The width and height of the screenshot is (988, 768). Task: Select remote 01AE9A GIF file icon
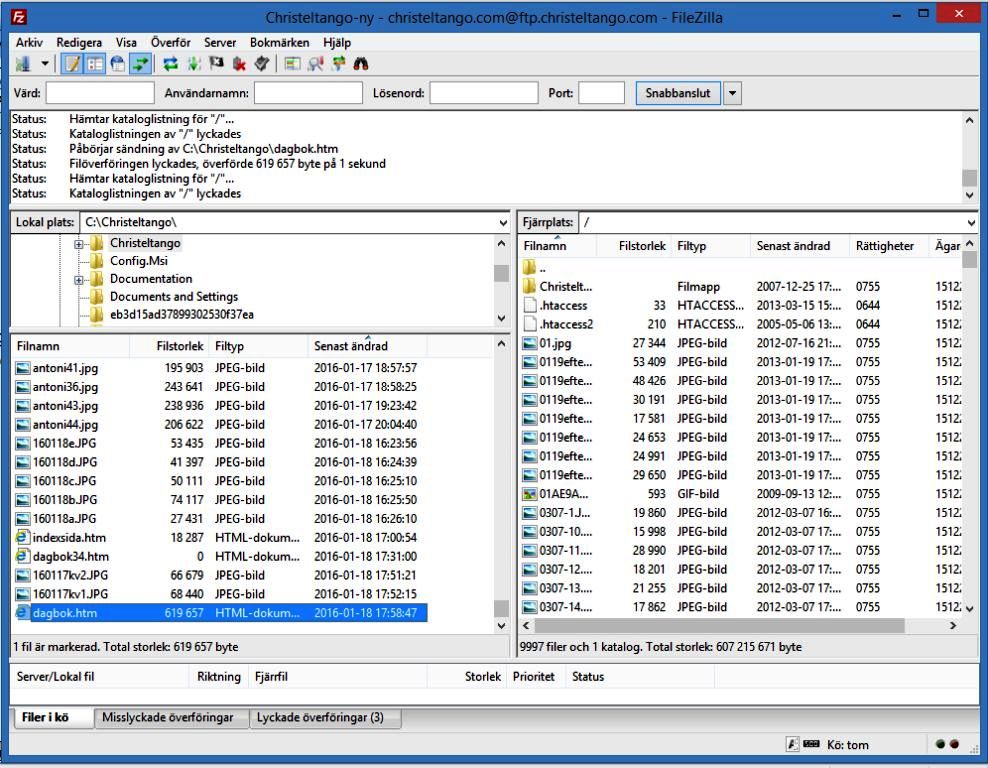tap(529, 494)
